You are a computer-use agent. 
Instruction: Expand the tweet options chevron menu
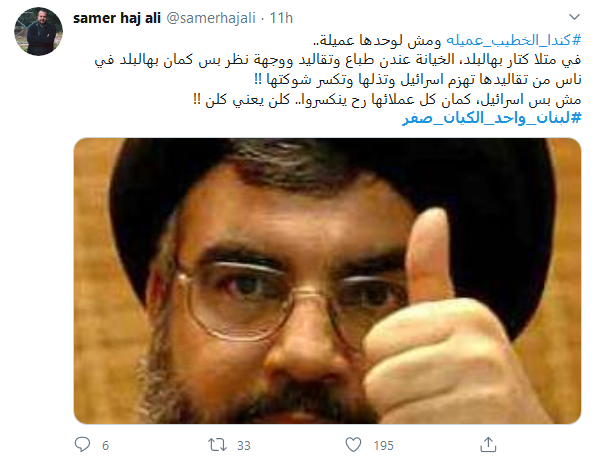574,17
